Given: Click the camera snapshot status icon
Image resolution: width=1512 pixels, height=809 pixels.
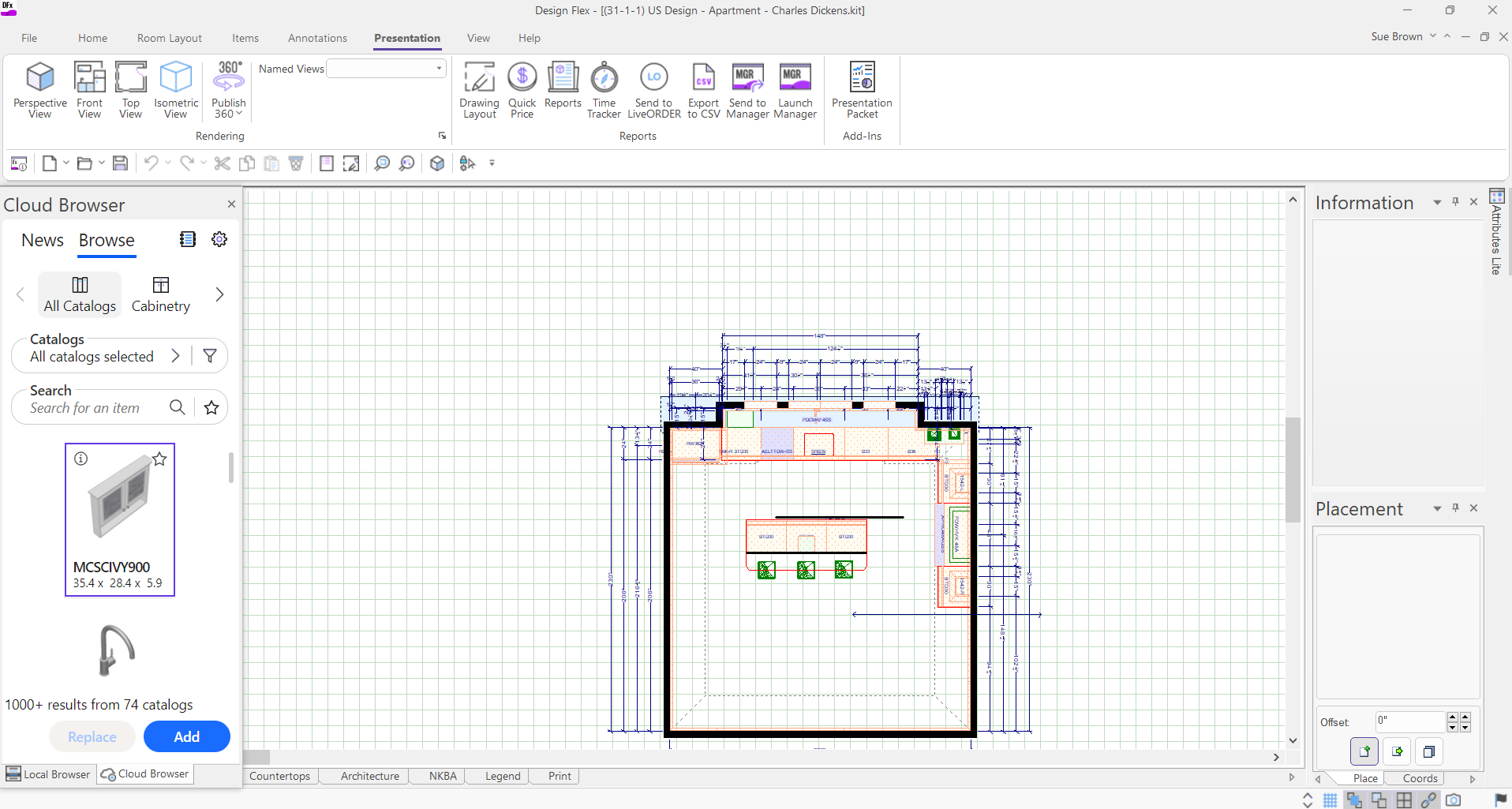Looking at the screenshot, I should pyautogui.click(x=1453, y=800).
